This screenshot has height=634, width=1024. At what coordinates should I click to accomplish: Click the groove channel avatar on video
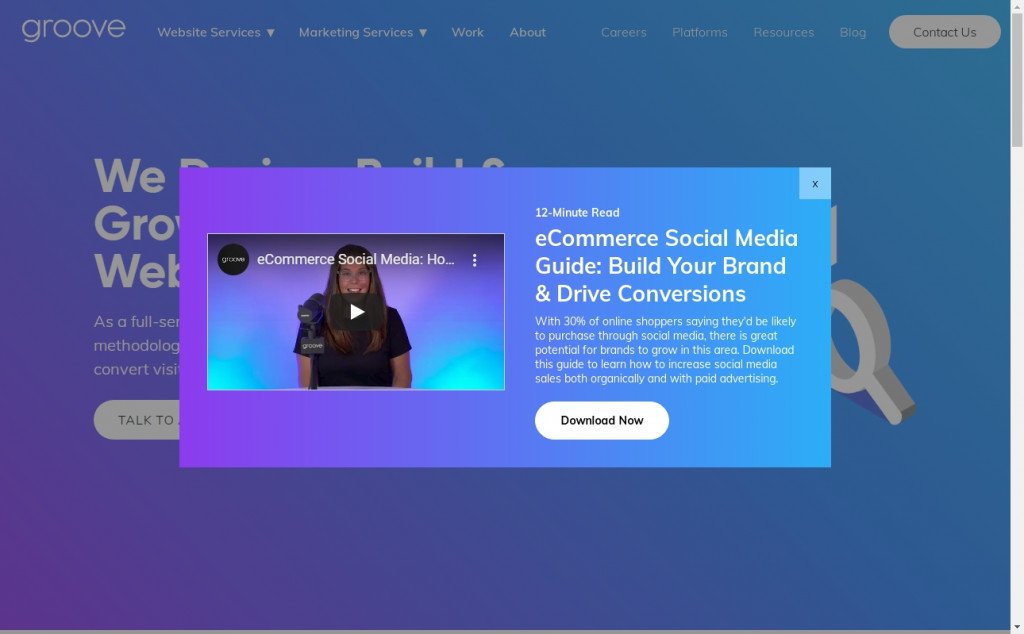(x=233, y=259)
